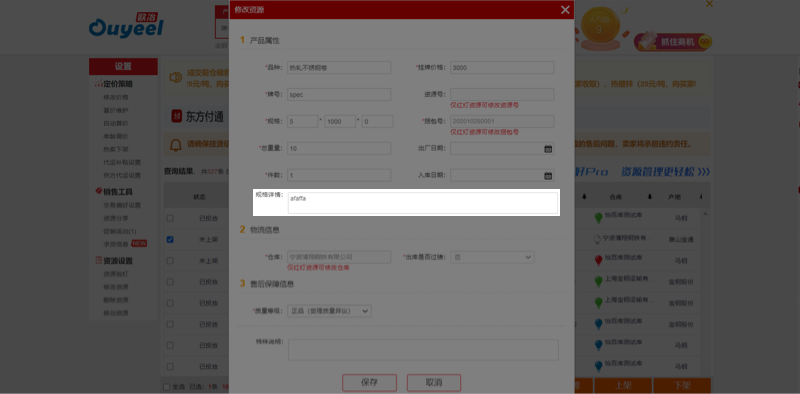800x394 pixels.
Task: Click into the 件数 field
Action: pos(339,176)
